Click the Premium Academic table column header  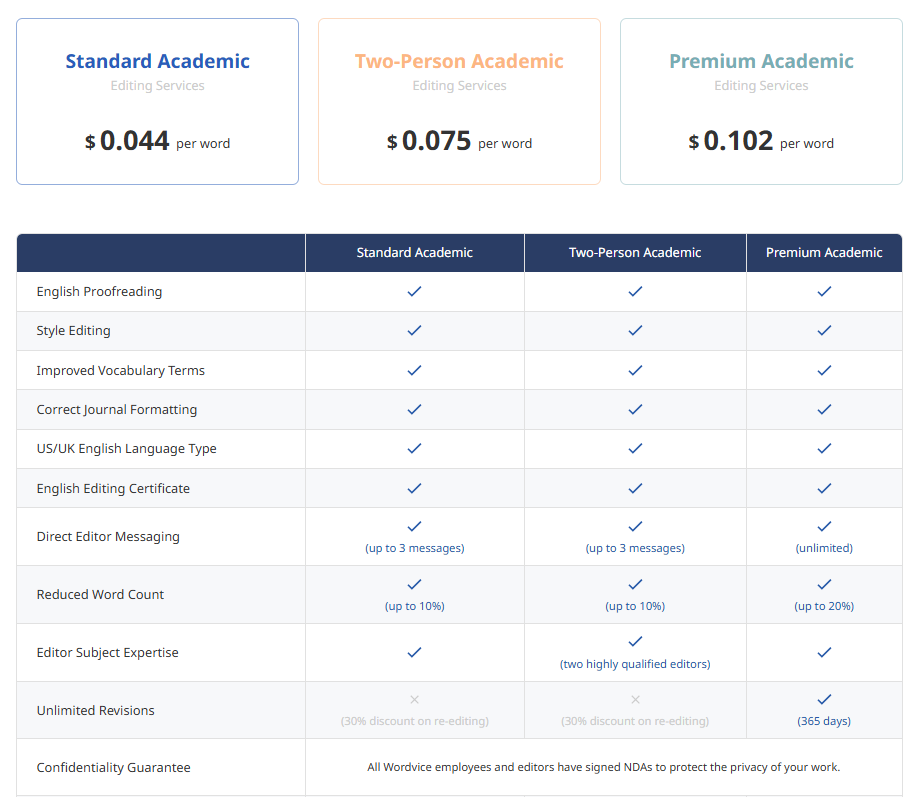click(824, 253)
